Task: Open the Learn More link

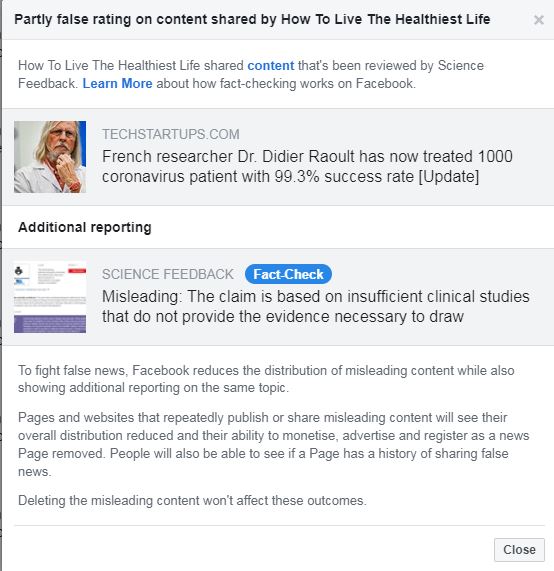Action: coord(117,83)
